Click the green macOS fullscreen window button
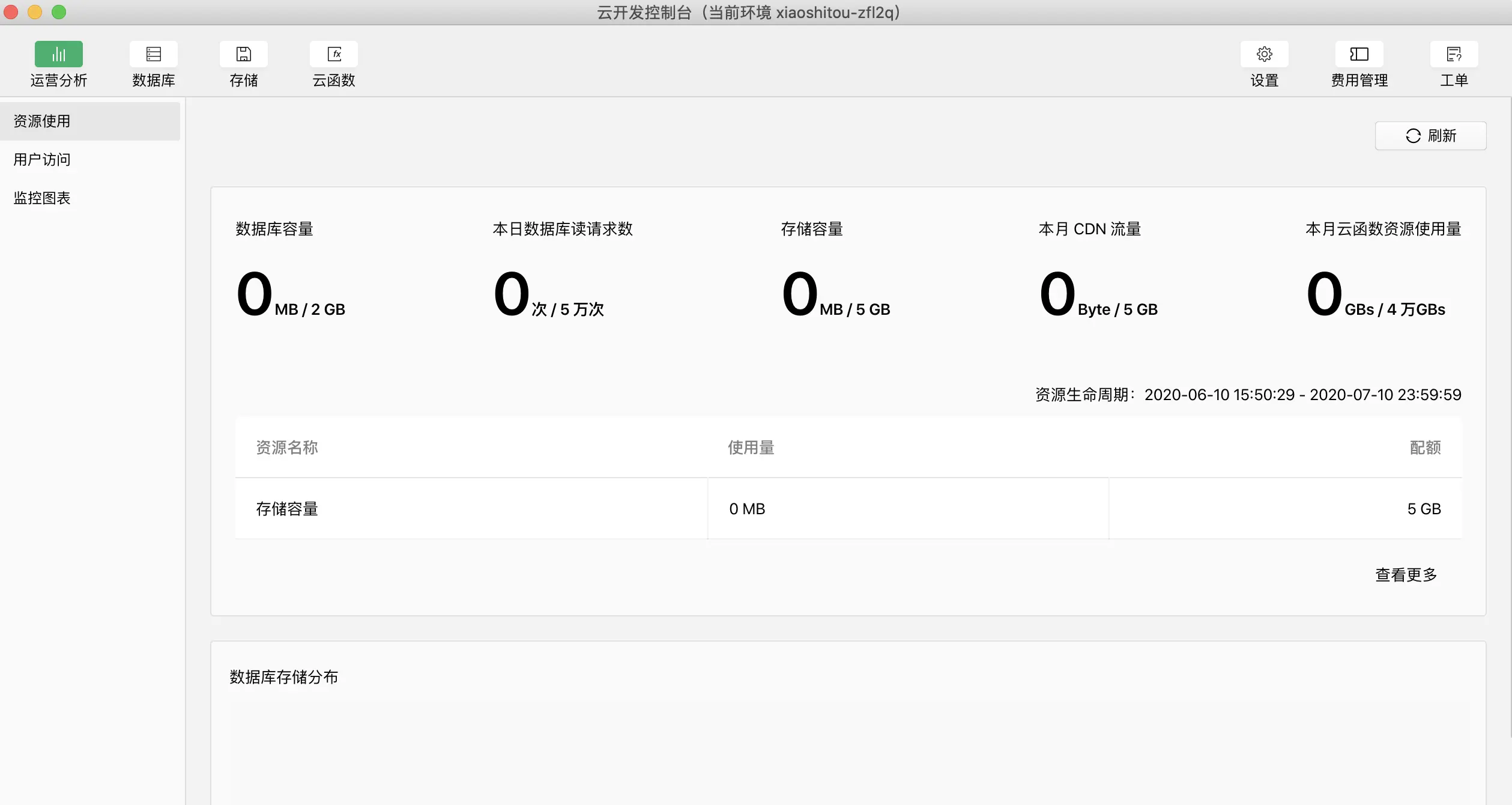 click(x=59, y=12)
